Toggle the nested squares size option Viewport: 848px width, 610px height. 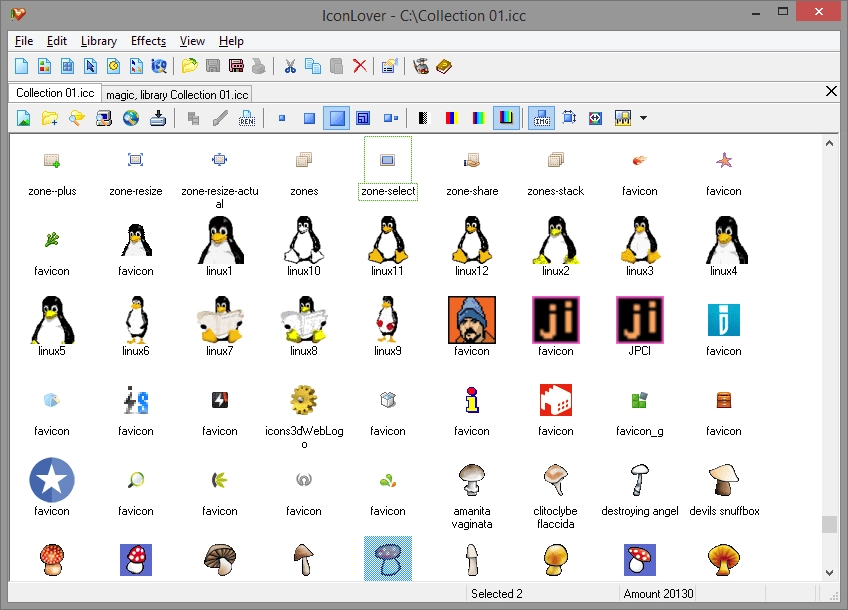click(x=363, y=118)
